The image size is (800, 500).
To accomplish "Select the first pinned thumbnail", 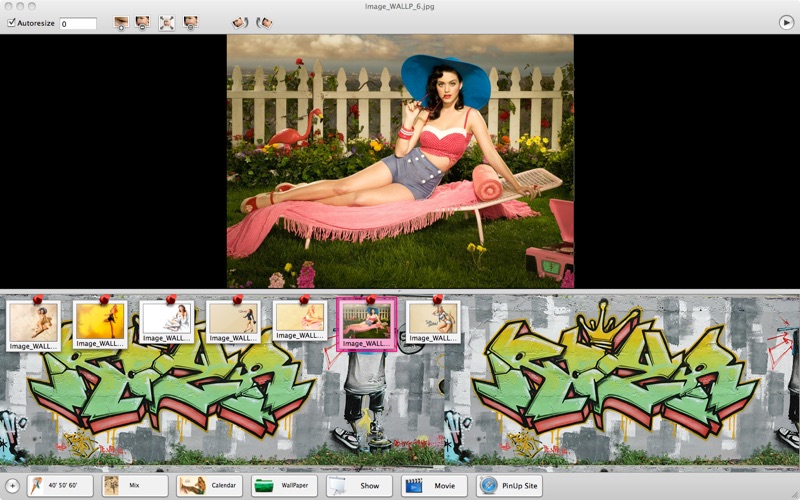I will click(34, 322).
